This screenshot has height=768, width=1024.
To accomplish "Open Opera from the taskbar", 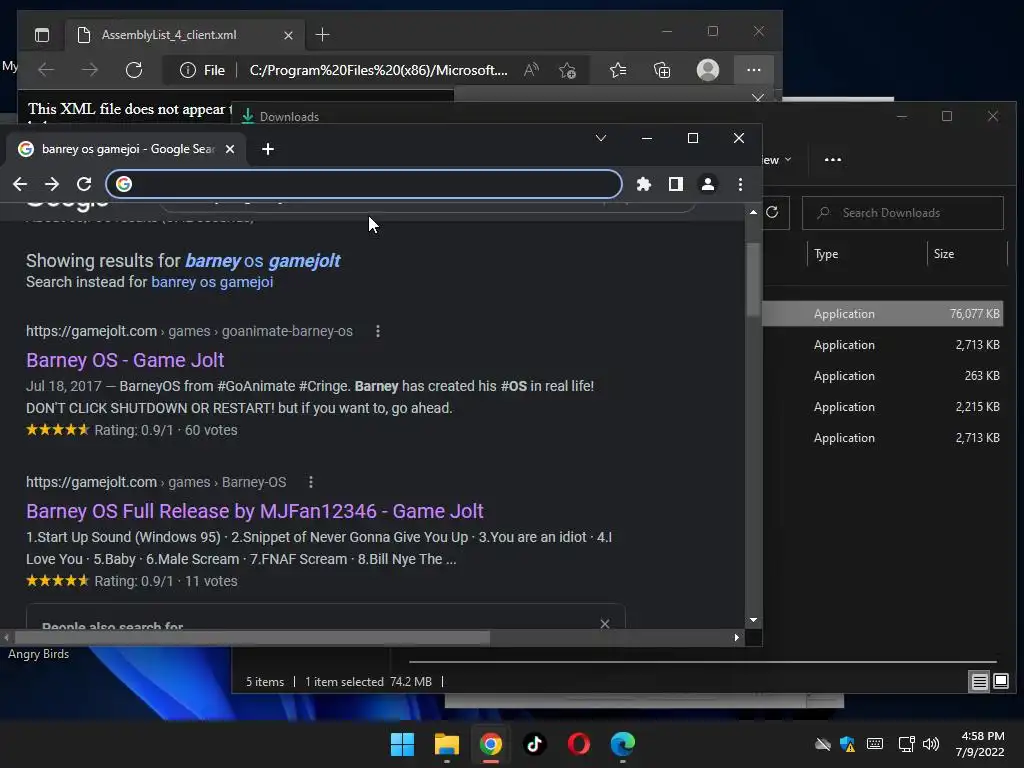I will (x=579, y=744).
